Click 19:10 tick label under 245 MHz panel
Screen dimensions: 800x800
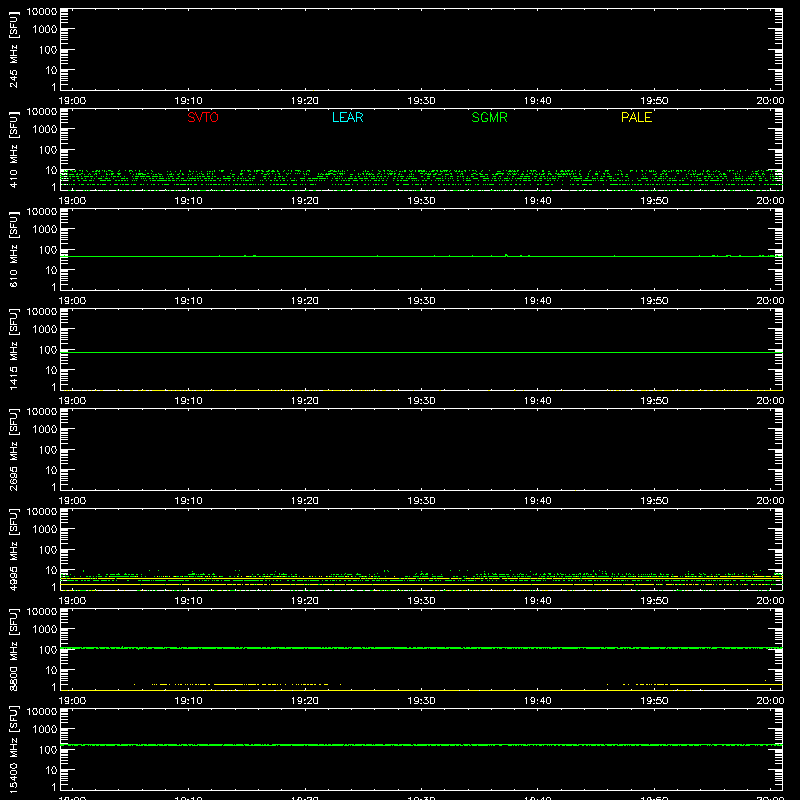pyautogui.click(x=188, y=101)
